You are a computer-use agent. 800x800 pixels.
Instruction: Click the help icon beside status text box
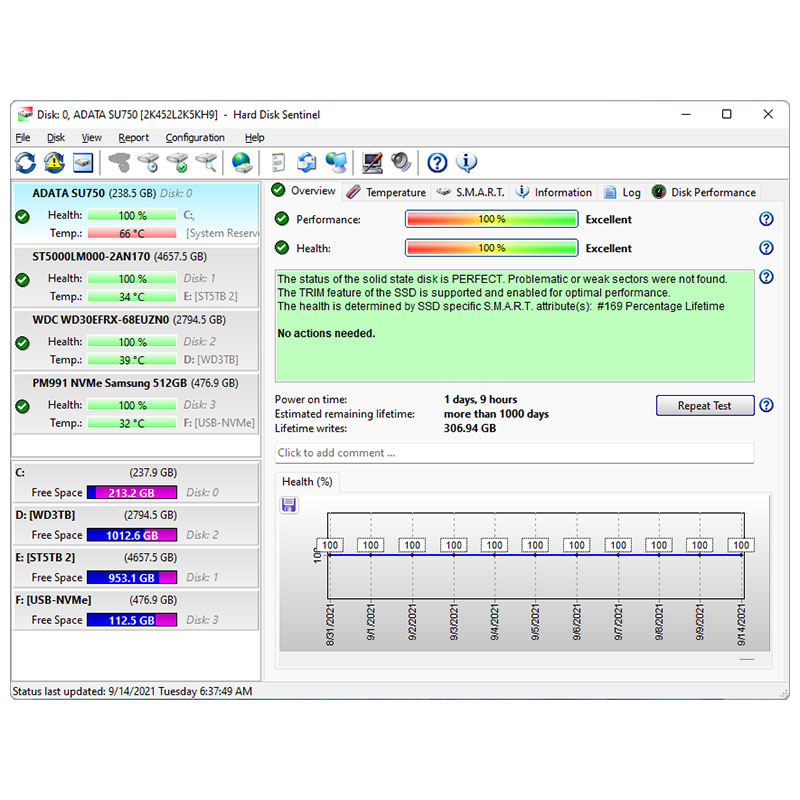coord(766,277)
